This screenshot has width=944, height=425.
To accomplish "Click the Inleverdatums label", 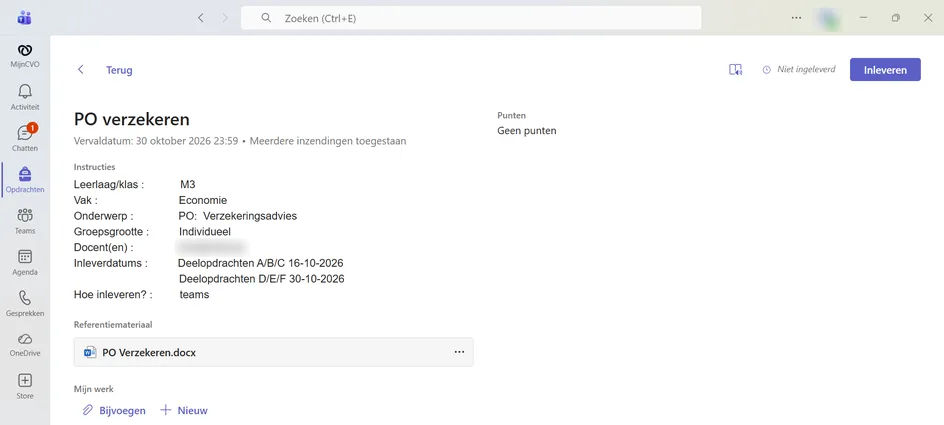I will point(111,263).
